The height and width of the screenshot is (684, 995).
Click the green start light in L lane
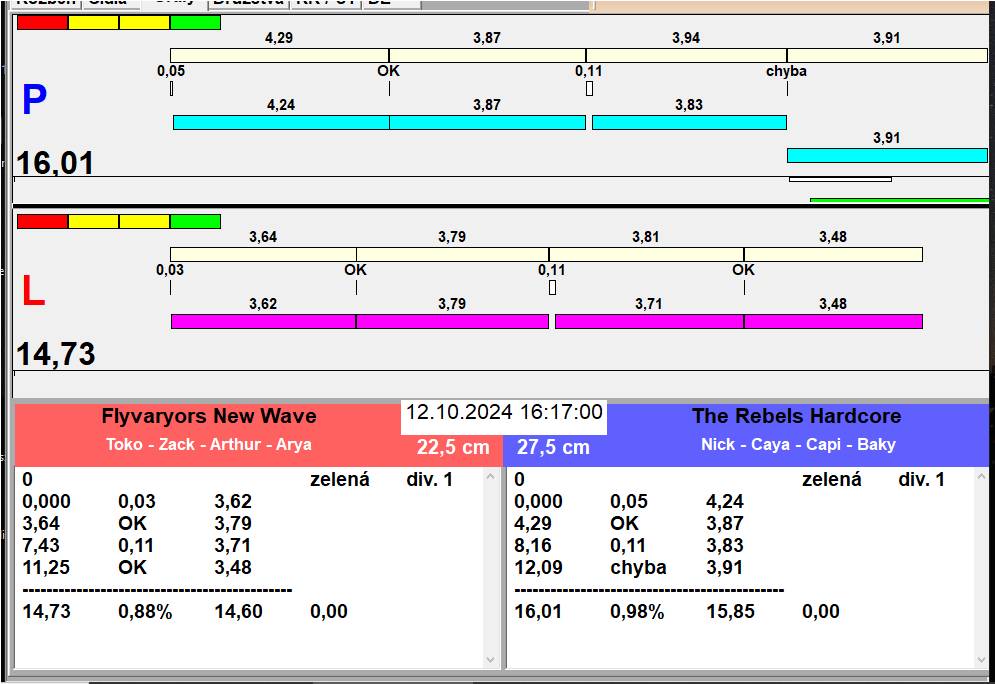(195, 221)
